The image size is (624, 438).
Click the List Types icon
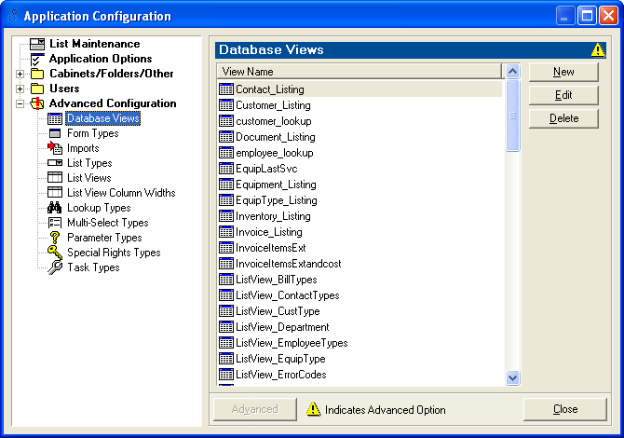tap(55, 163)
